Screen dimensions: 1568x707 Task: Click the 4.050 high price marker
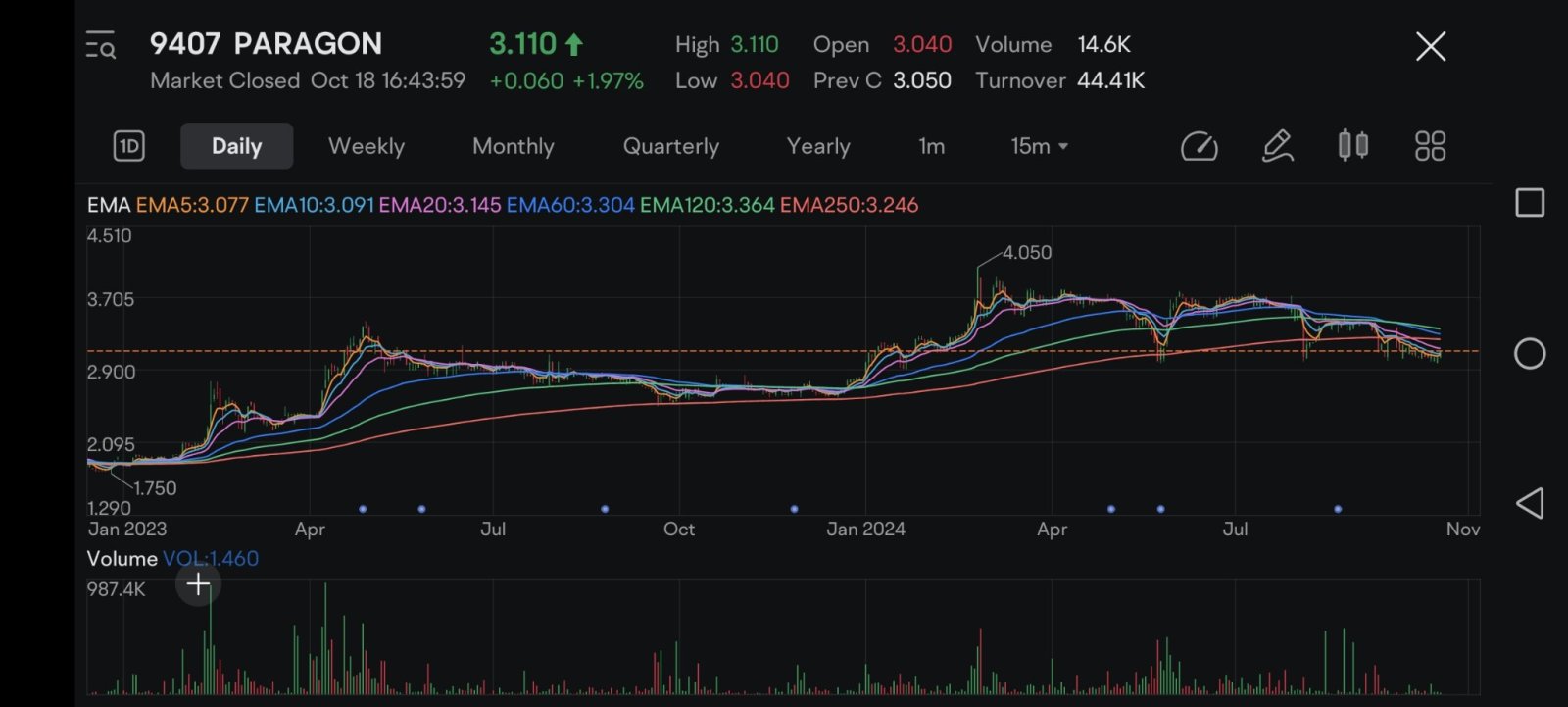(x=1026, y=253)
